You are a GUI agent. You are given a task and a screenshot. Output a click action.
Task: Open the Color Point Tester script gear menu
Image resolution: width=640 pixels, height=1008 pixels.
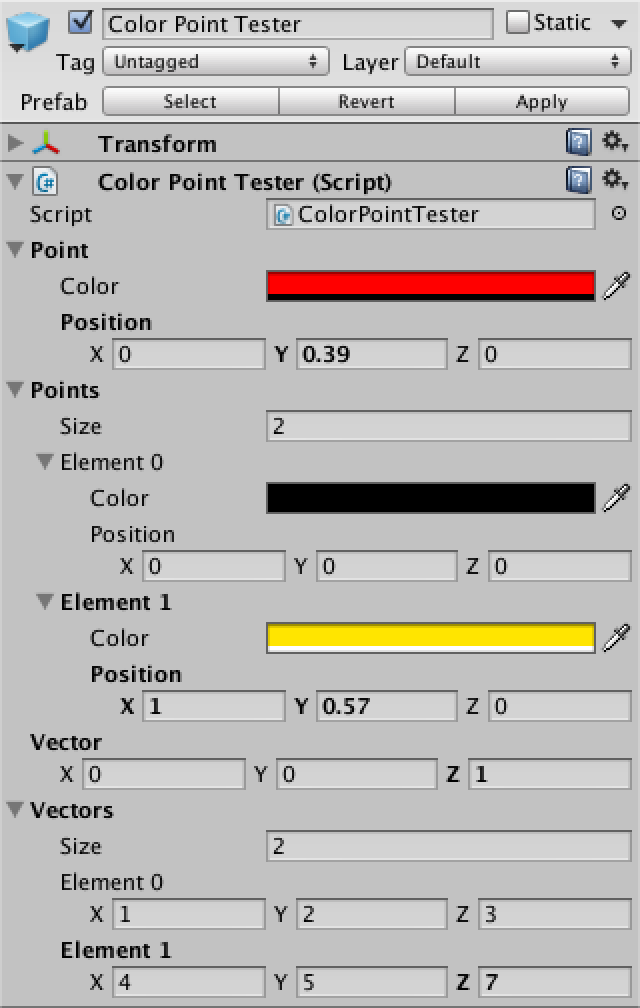click(615, 181)
